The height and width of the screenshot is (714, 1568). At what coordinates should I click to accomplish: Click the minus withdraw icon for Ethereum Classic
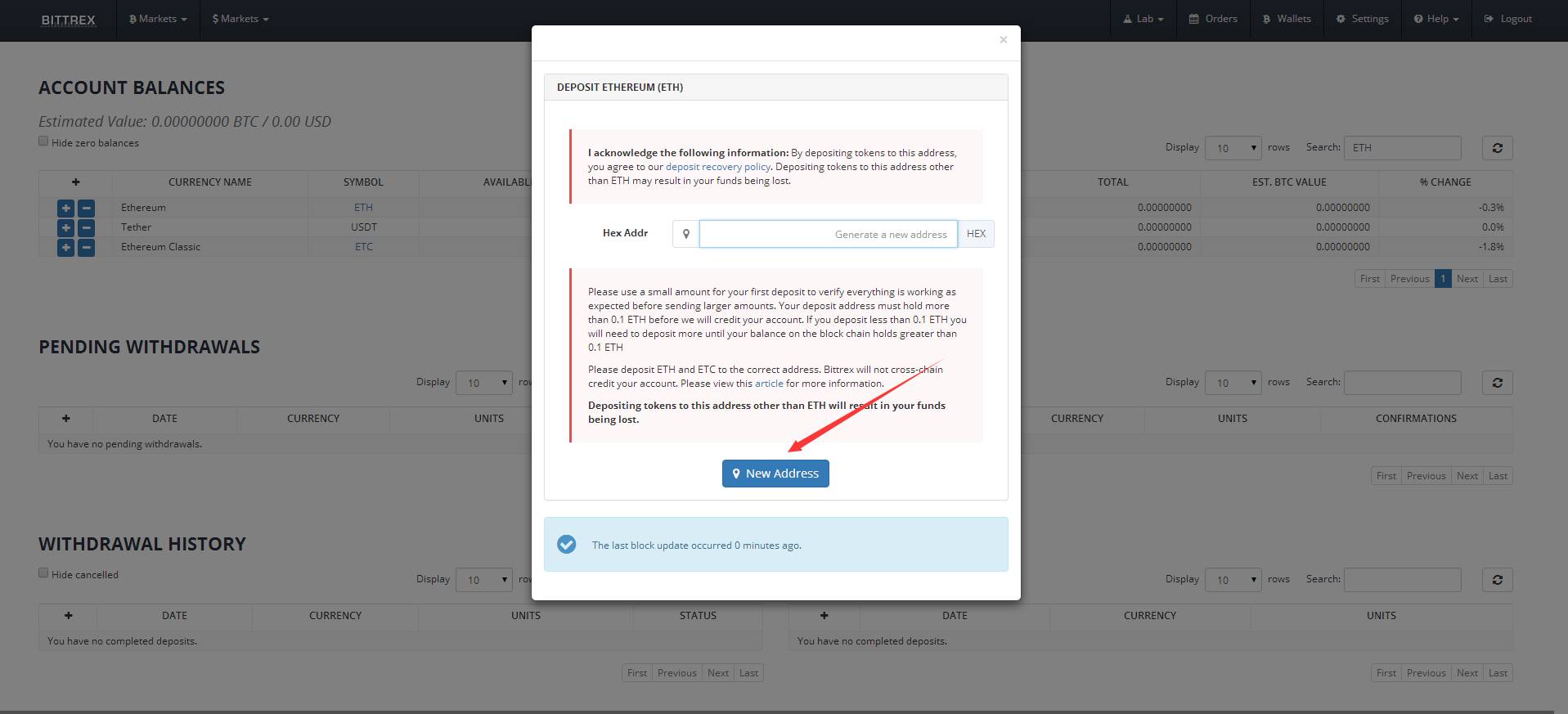(86, 247)
